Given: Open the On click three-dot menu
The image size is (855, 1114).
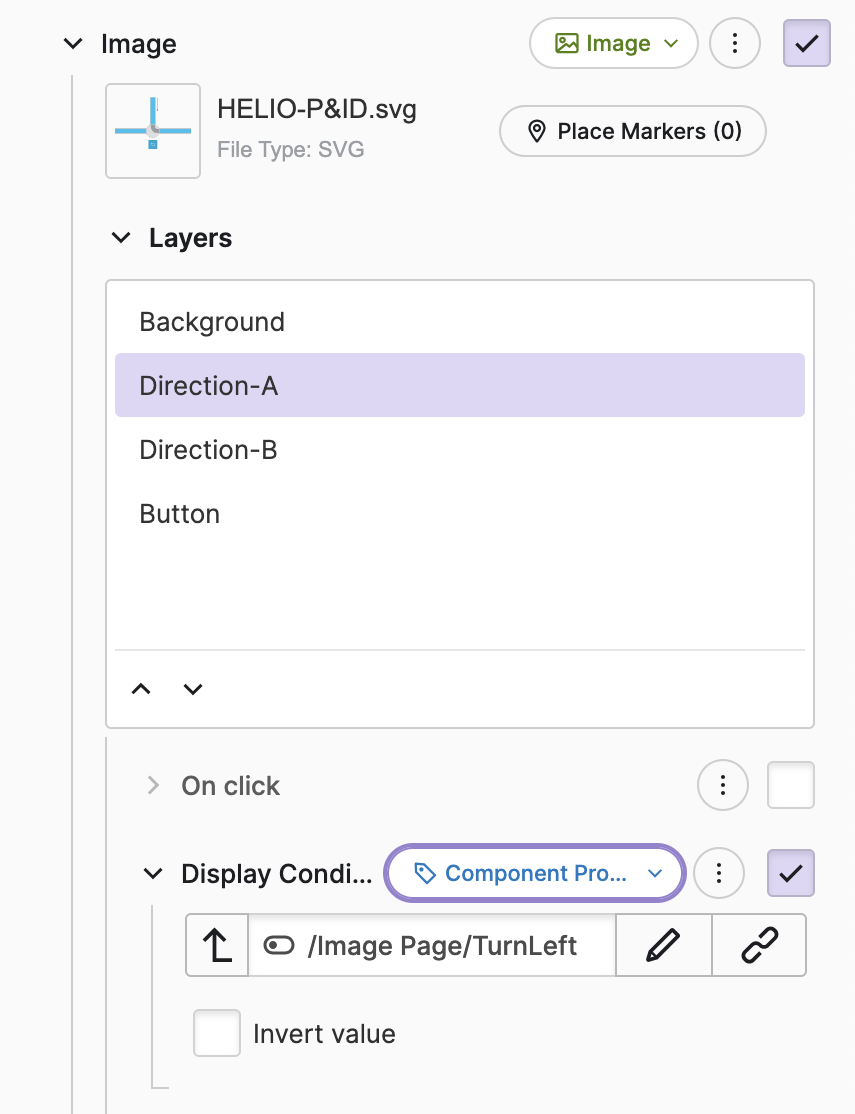Looking at the screenshot, I should (x=722, y=786).
